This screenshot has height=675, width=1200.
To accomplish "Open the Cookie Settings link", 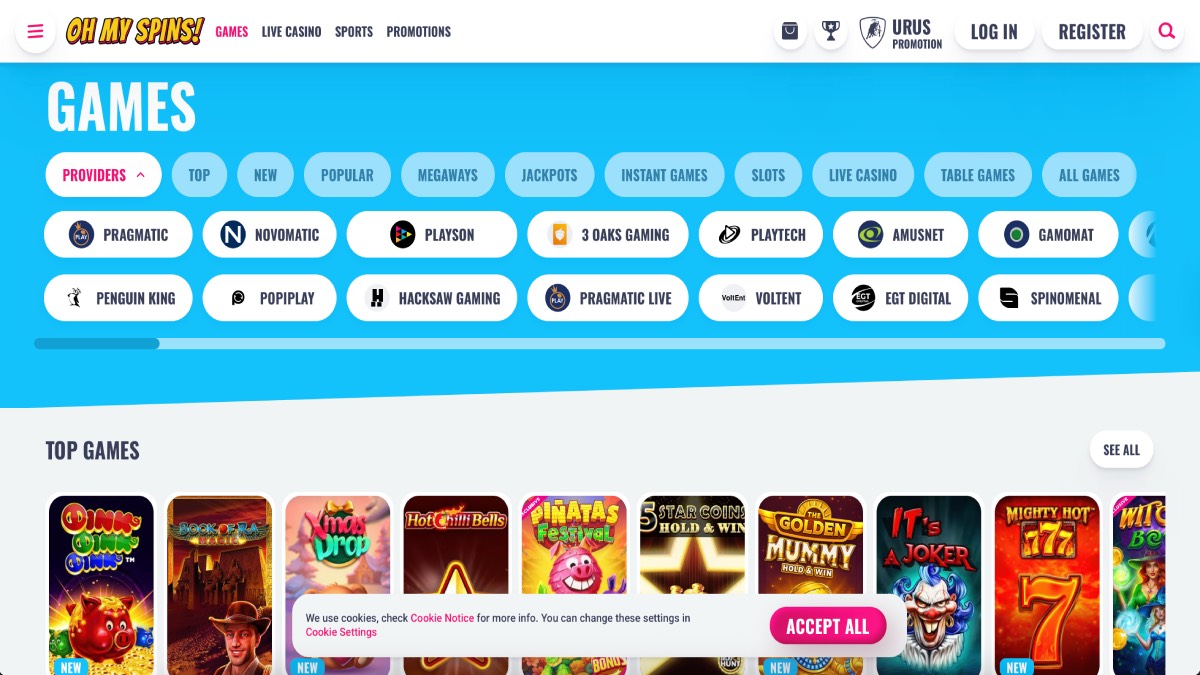I will (341, 632).
